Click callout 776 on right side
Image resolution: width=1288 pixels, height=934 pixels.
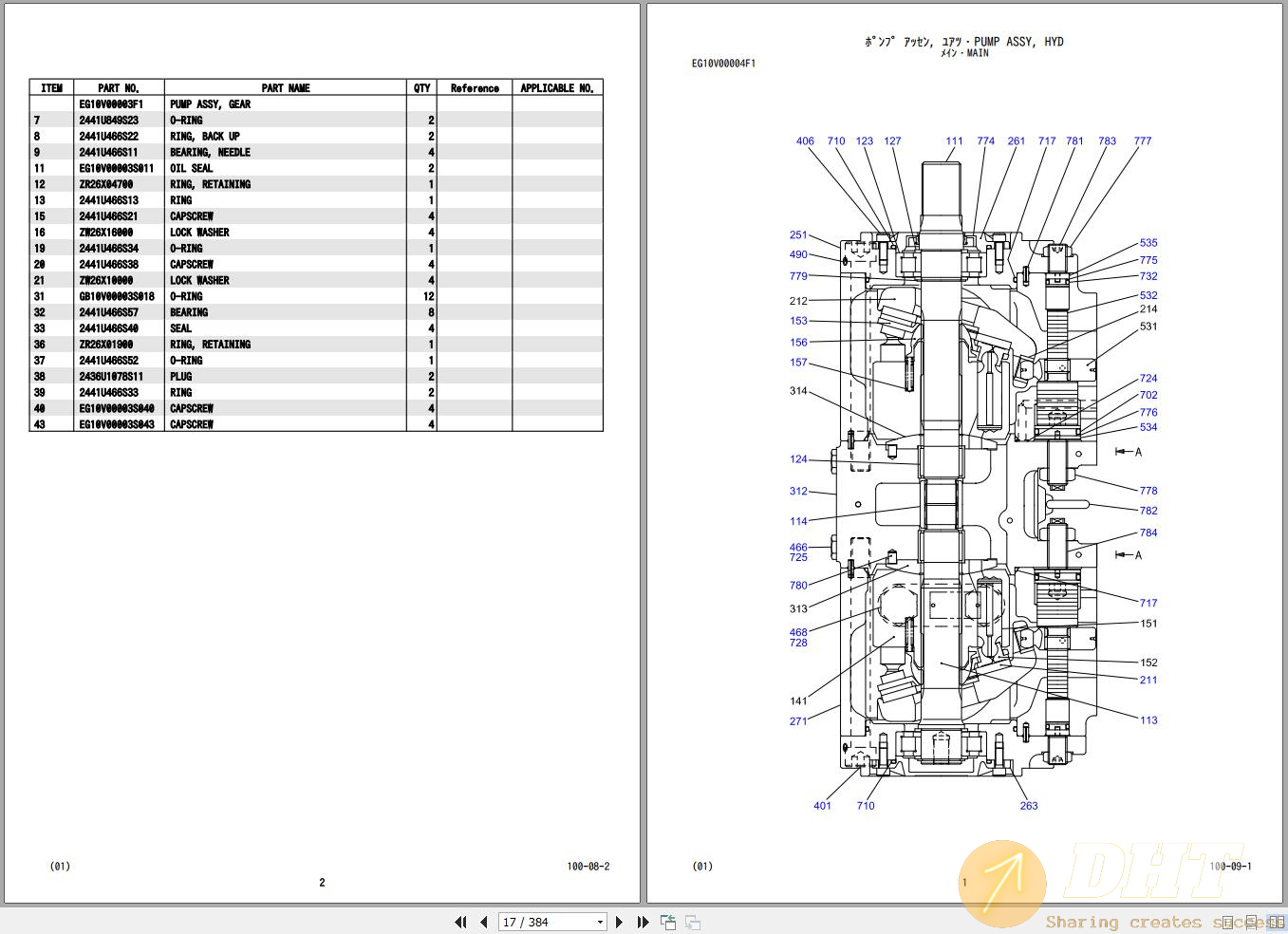[x=1148, y=413]
